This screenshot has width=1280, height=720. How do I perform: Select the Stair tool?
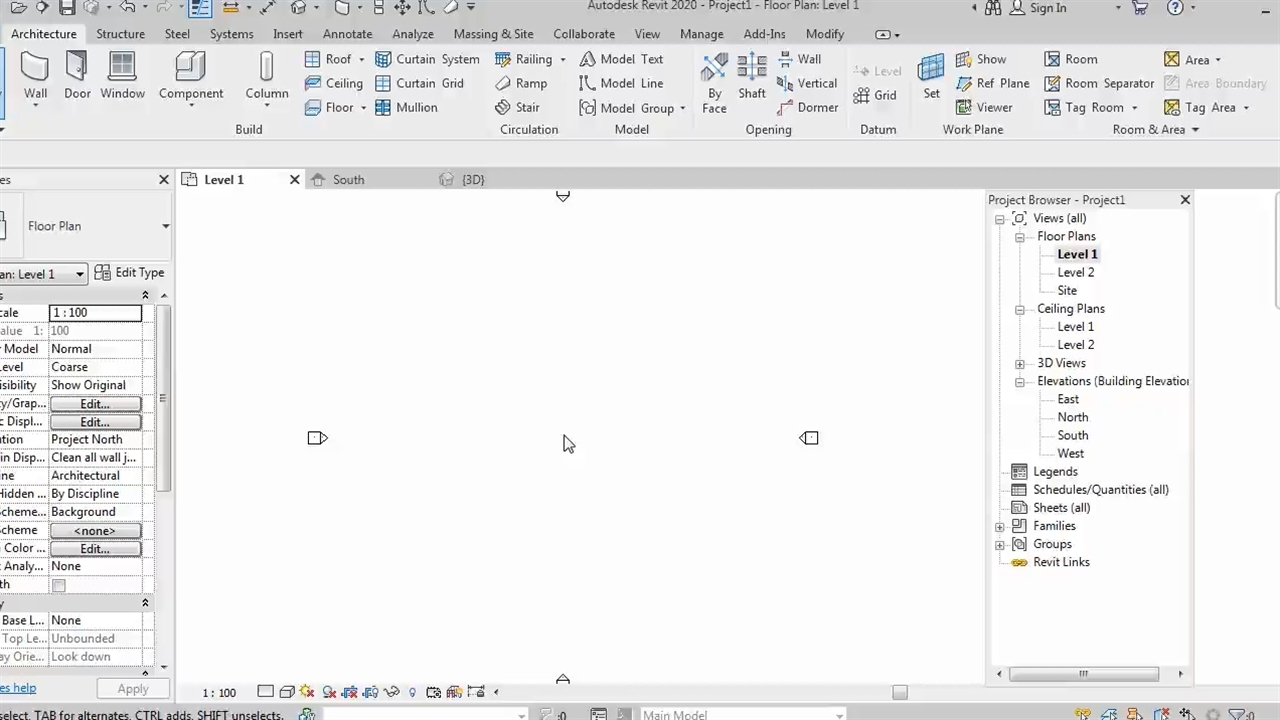tap(517, 107)
